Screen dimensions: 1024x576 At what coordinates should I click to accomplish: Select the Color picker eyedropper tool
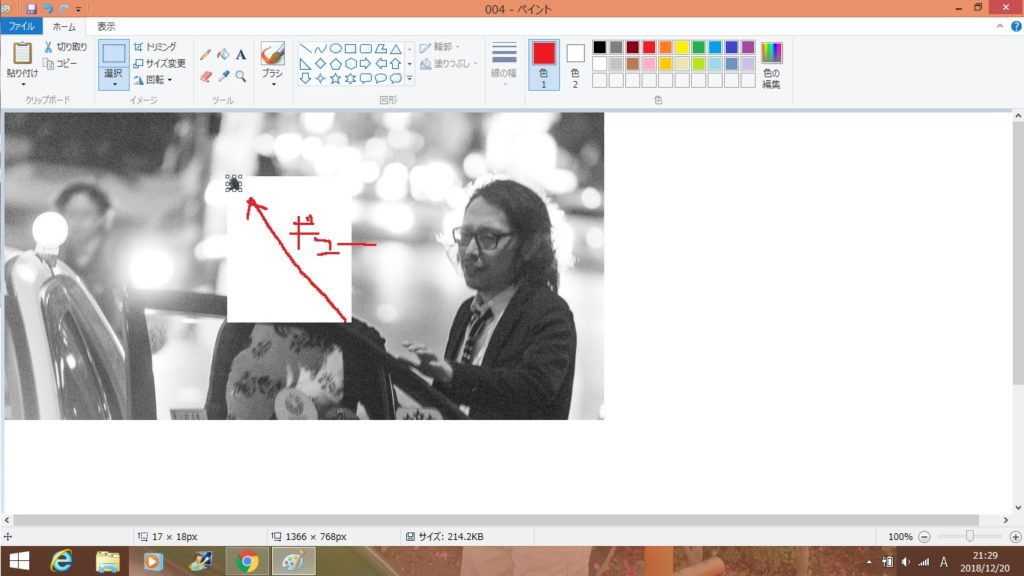(223, 76)
